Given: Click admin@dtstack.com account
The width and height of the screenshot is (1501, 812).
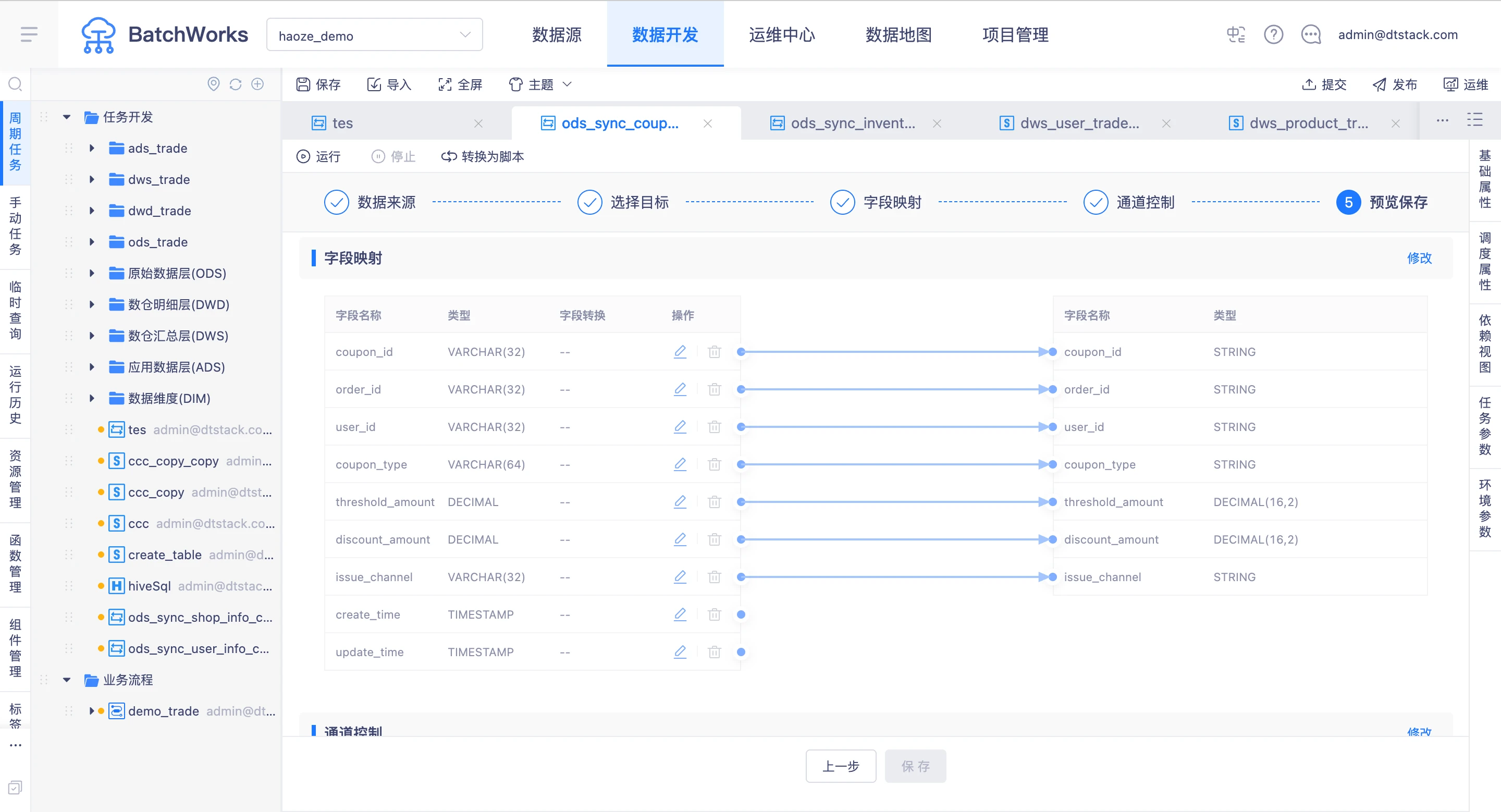Looking at the screenshot, I should pos(1397,35).
